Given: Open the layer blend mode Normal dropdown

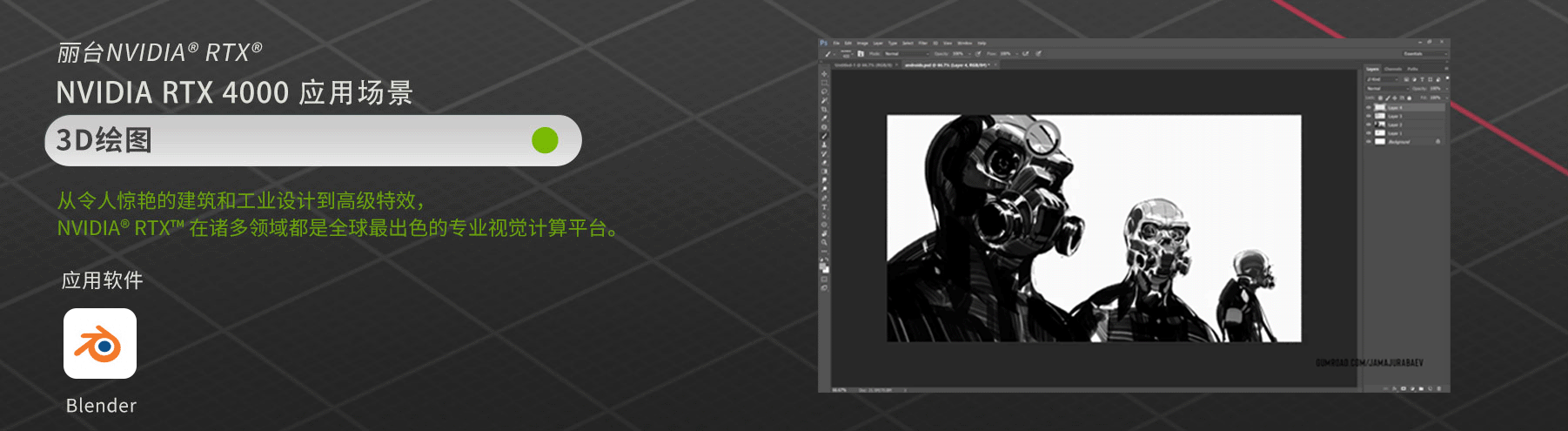Looking at the screenshot, I should click(x=1387, y=88).
